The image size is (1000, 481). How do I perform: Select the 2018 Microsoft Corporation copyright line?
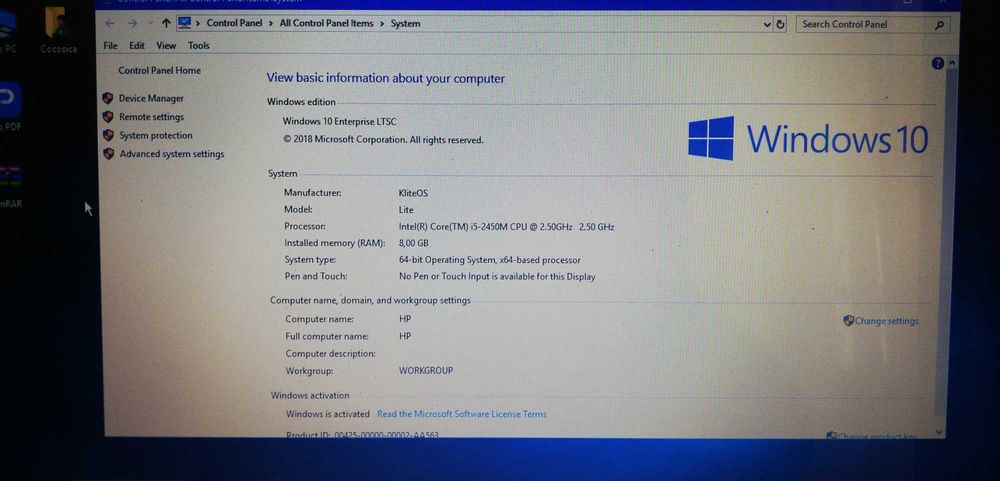[x=383, y=140]
